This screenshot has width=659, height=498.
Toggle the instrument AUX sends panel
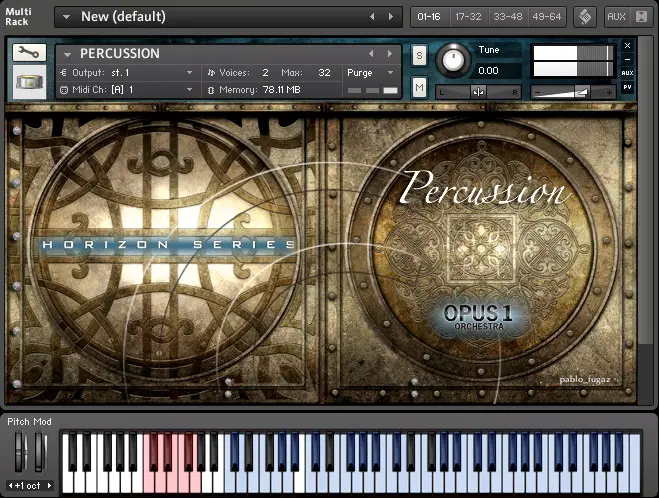click(x=627, y=73)
